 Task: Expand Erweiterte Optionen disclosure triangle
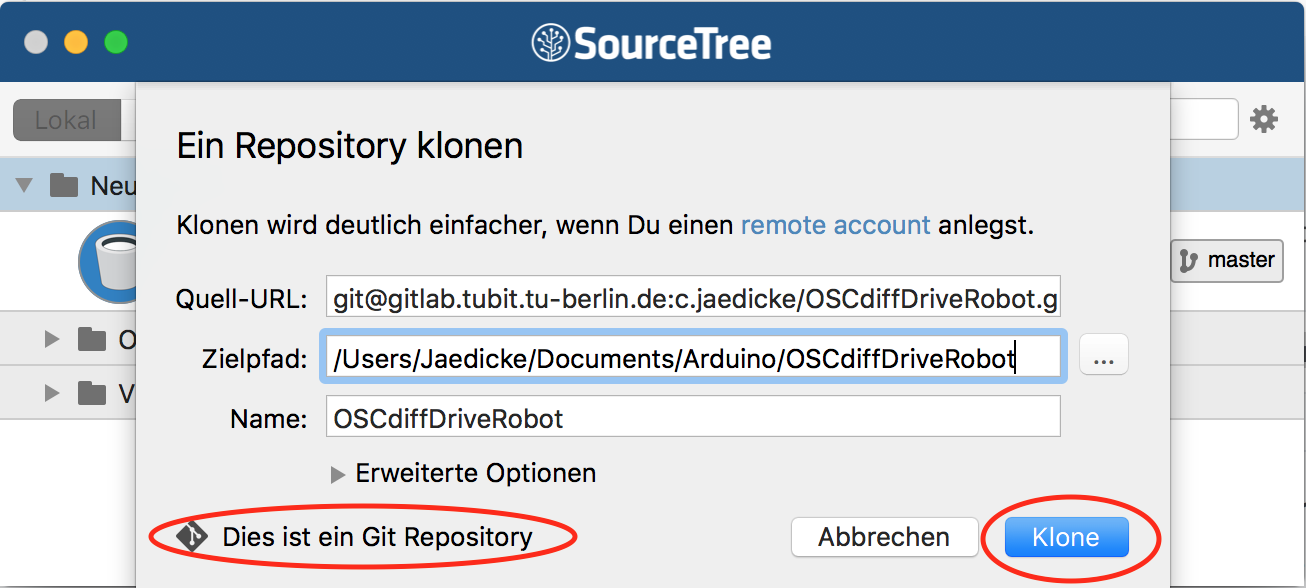coord(338,474)
